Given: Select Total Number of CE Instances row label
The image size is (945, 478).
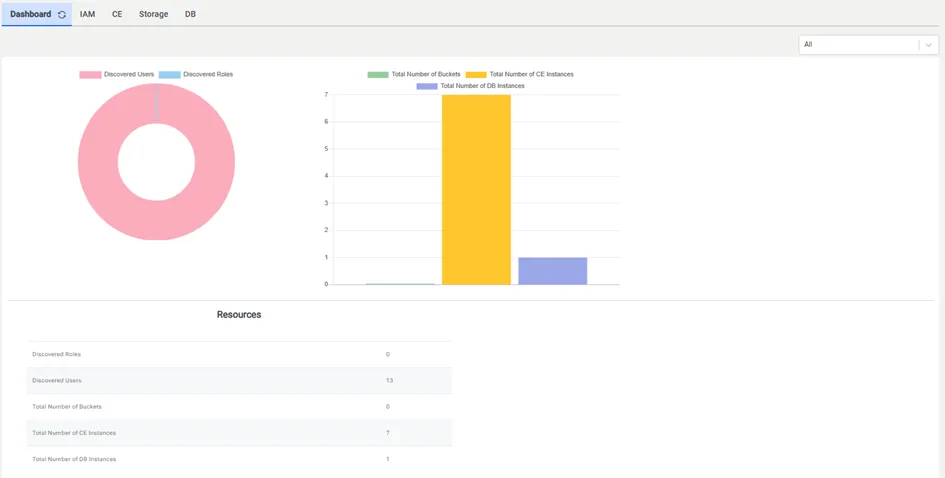Looking at the screenshot, I should [74, 433].
